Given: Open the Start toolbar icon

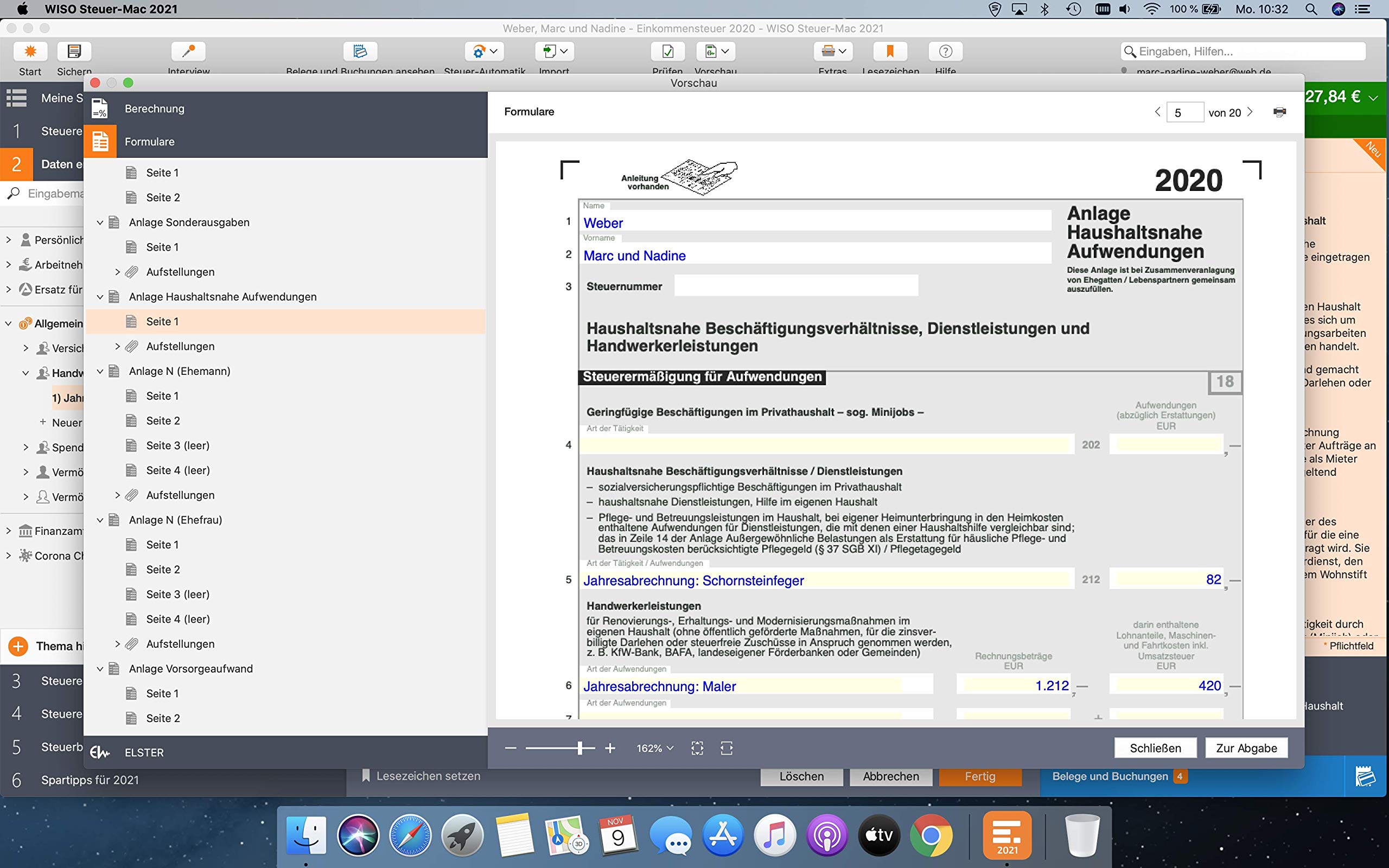Looking at the screenshot, I should click(x=30, y=51).
